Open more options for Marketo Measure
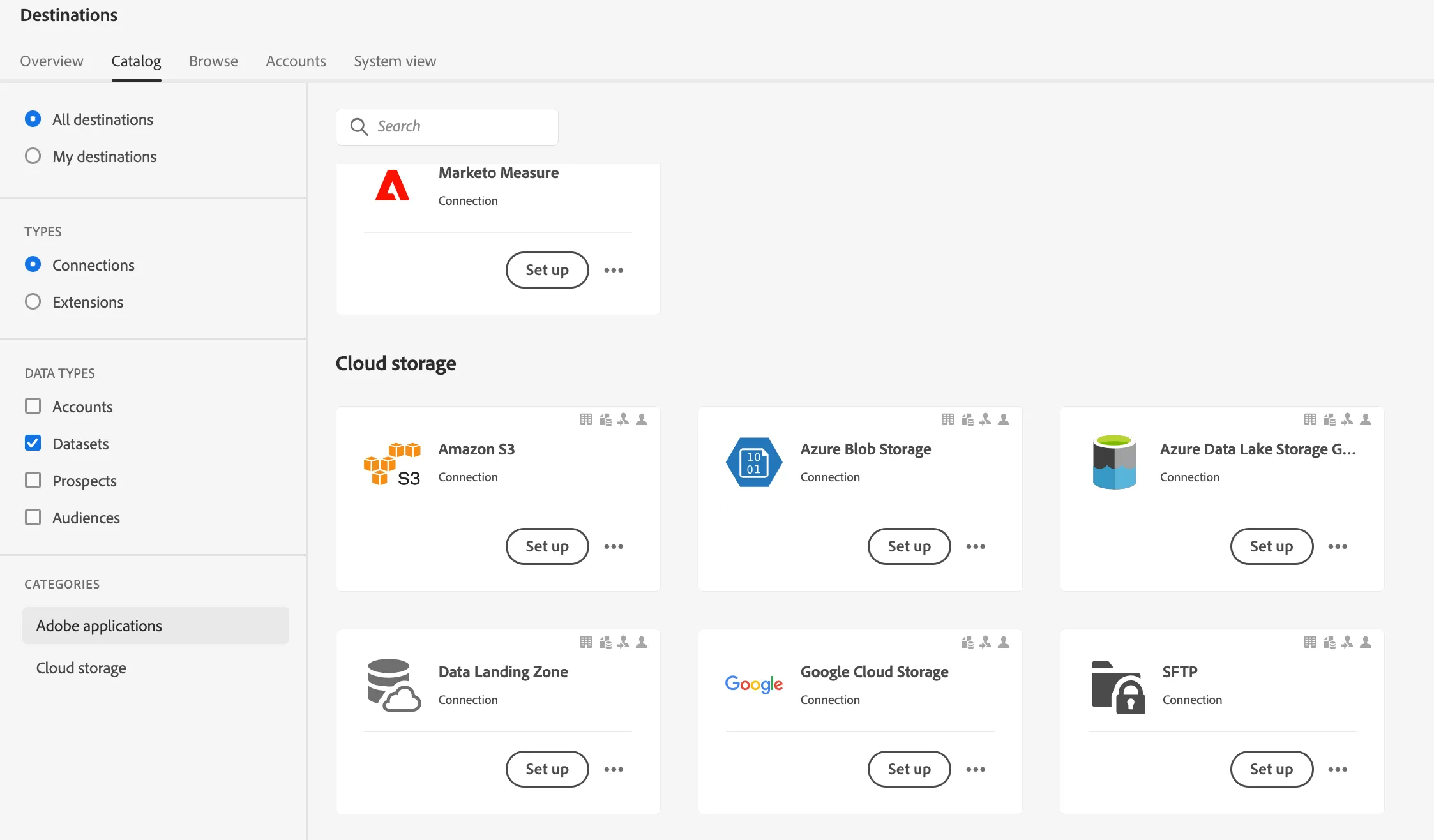 click(614, 270)
